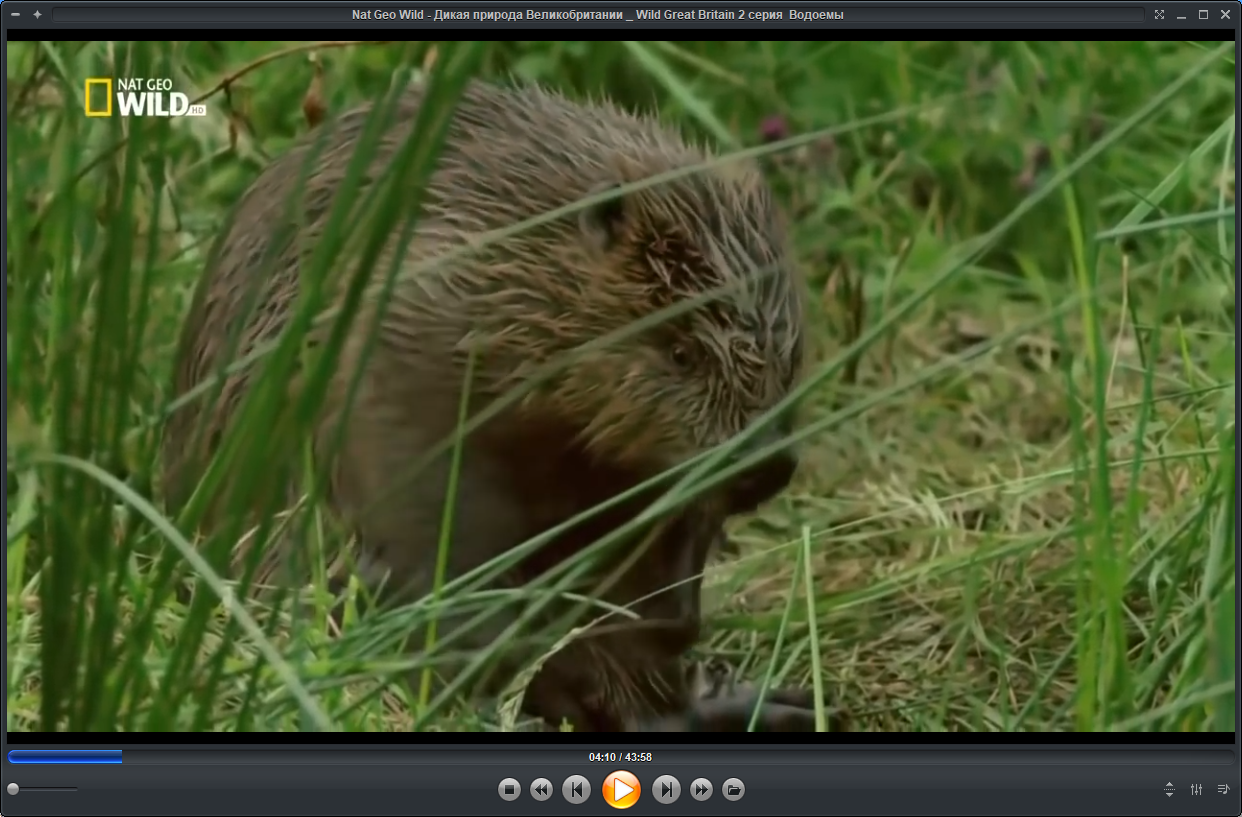Viewport: 1242px width, 817px height.
Task: Maximize the player window
Action: 1203,15
